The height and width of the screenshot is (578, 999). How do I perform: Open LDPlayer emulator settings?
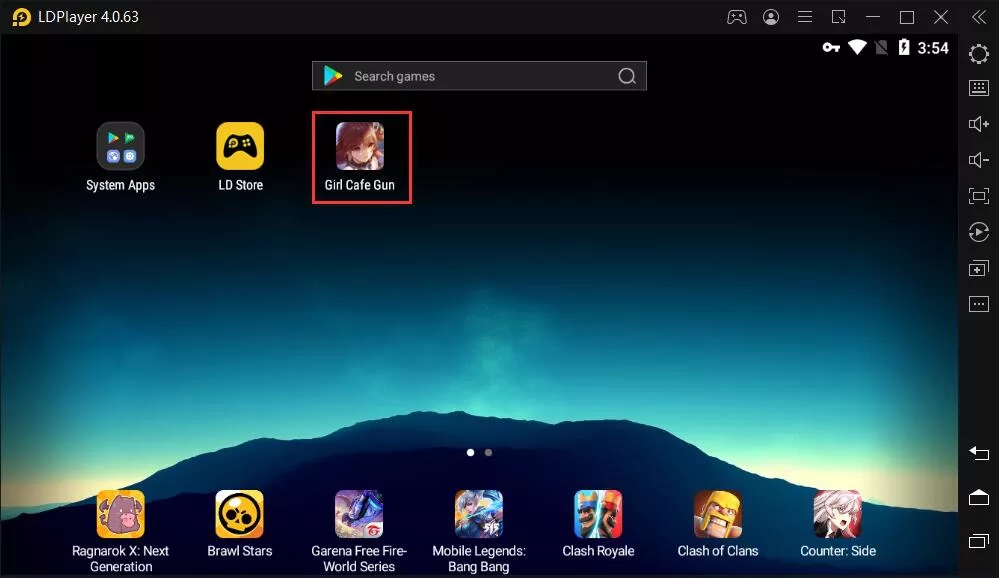click(x=978, y=53)
